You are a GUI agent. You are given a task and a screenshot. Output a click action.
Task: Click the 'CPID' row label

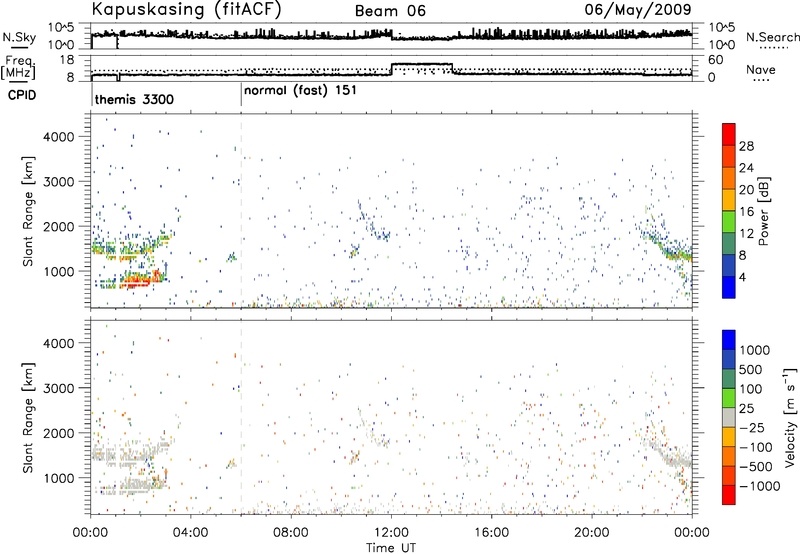[21, 95]
